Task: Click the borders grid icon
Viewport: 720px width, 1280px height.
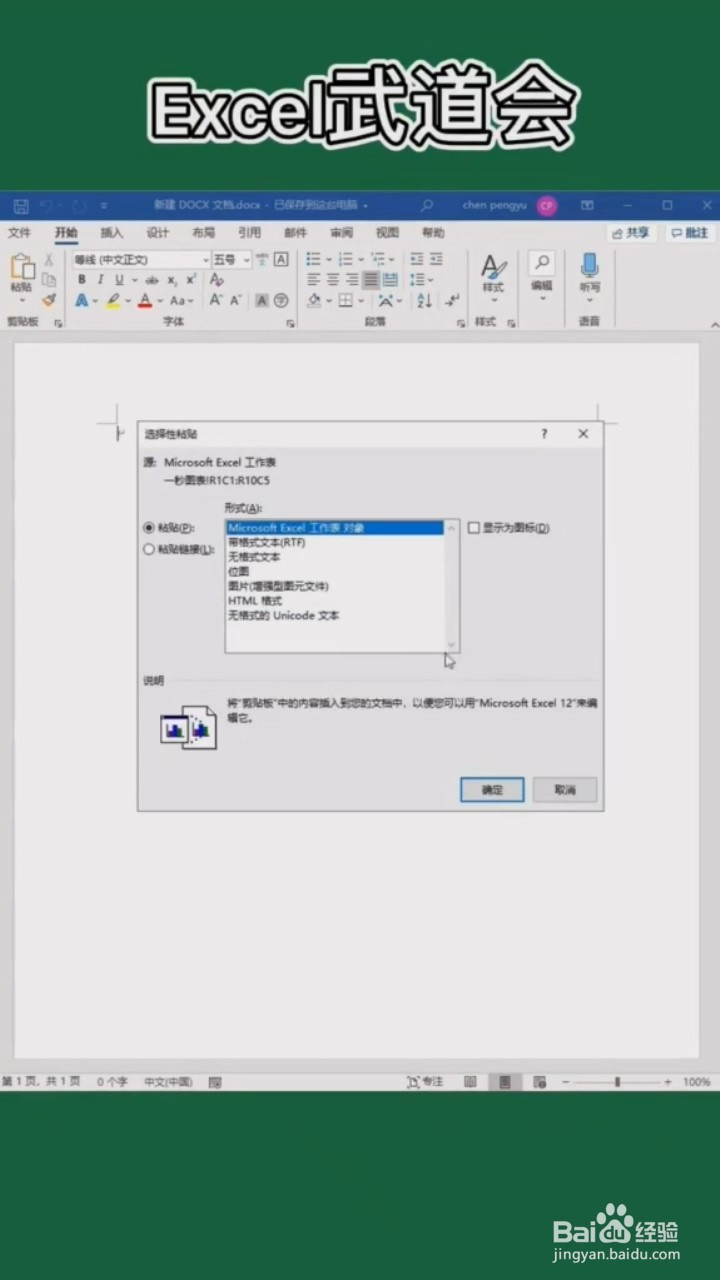Action: coord(346,300)
